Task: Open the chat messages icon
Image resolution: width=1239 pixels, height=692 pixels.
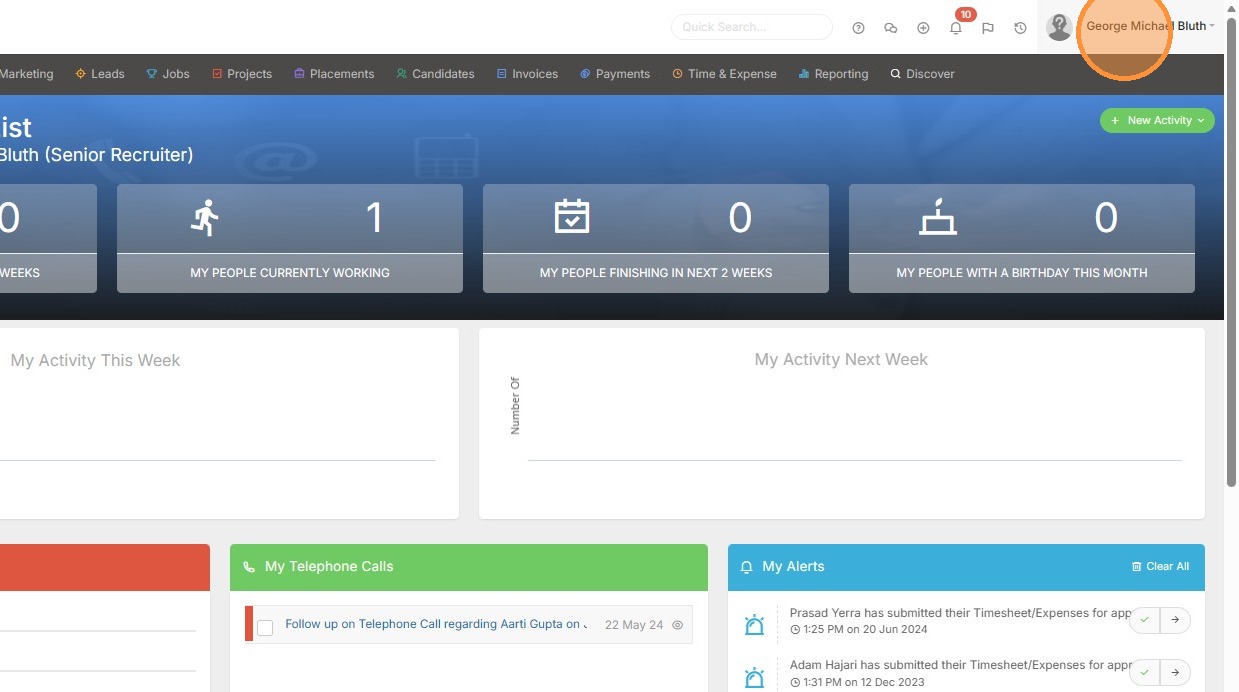Action: pyautogui.click(x=890, y=28)
